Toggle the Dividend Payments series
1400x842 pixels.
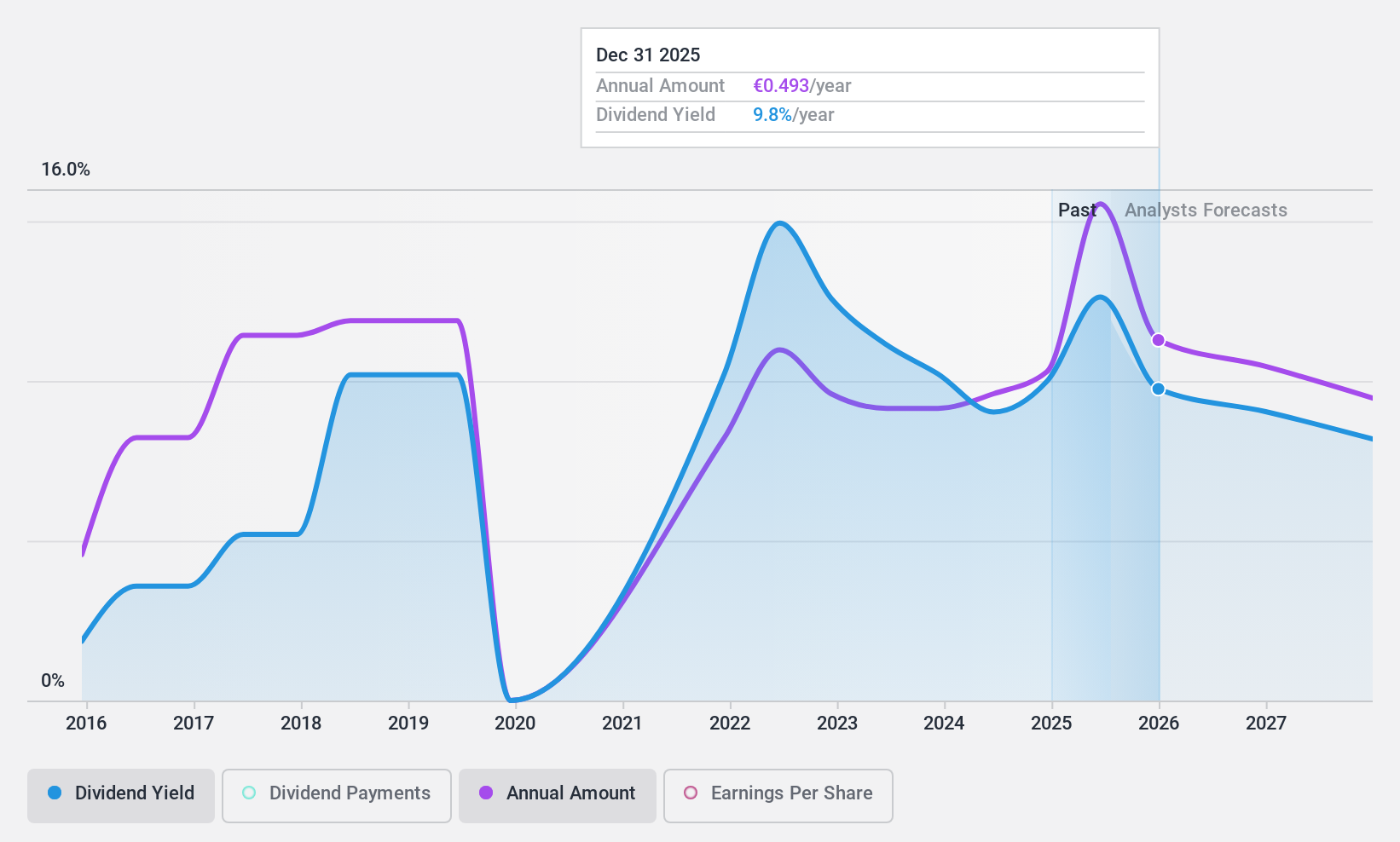click(337, 796)
